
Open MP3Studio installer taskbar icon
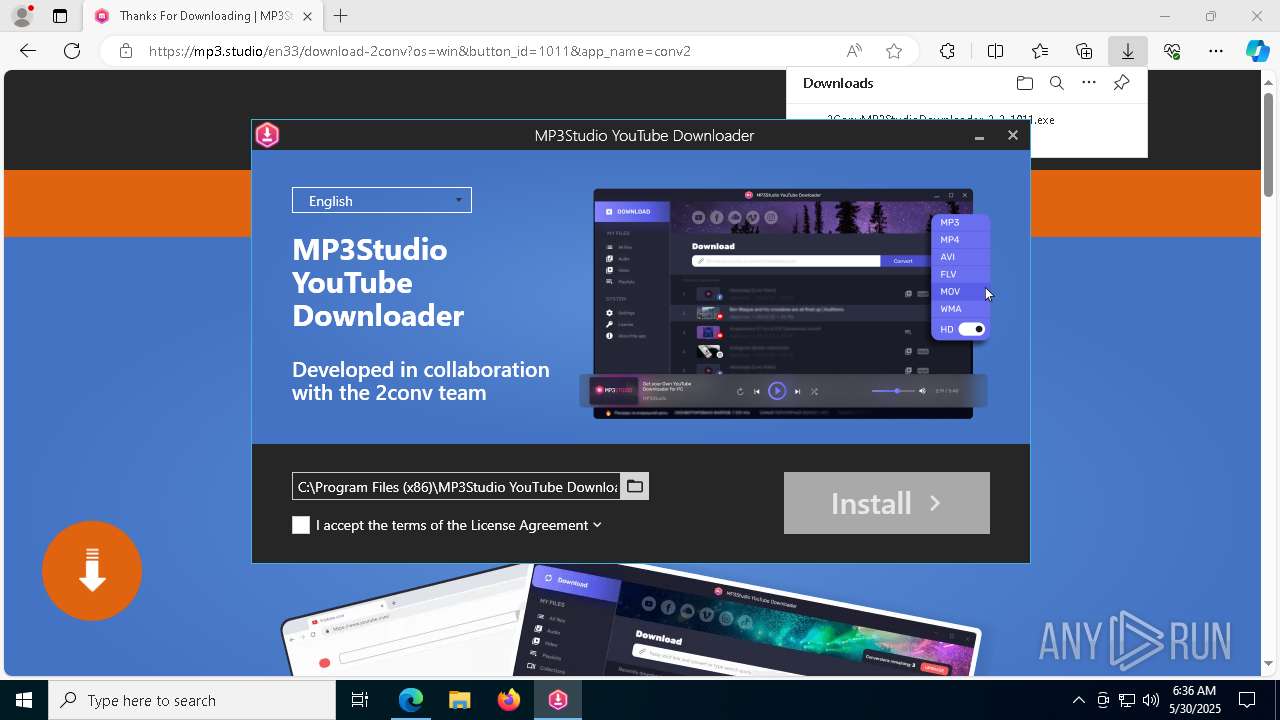point(558,700)
